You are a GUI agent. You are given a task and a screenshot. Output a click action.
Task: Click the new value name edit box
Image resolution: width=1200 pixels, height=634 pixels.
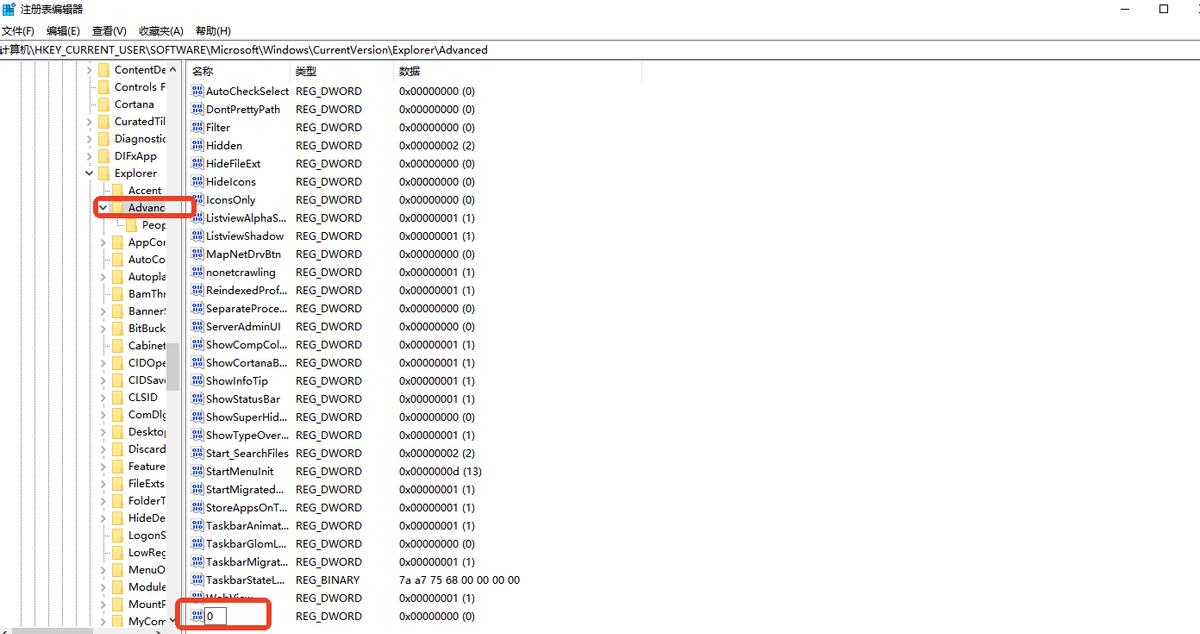pyautogui.click(x=216, y=616)
